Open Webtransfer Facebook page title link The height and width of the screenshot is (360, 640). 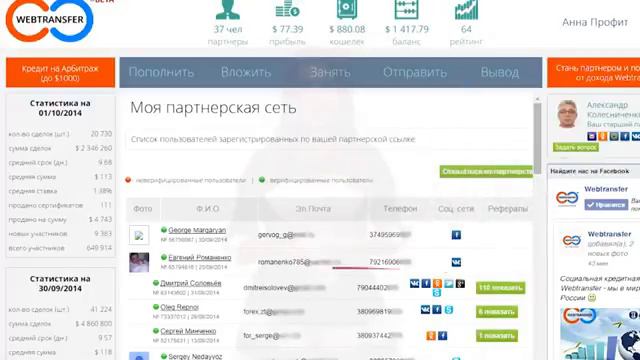[606, 189]
